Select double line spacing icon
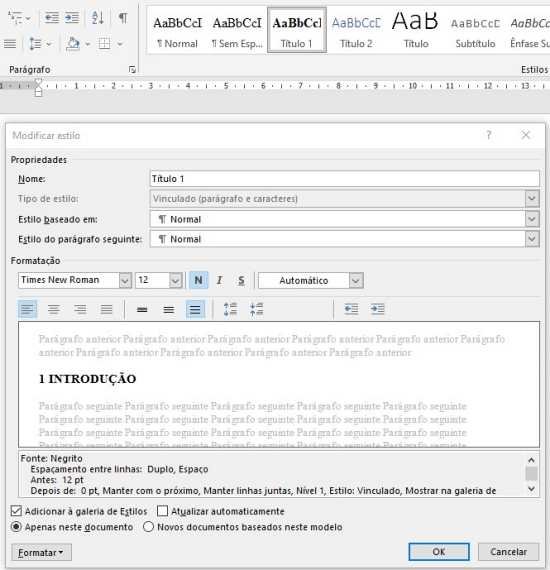This screenshot has width=550, height=570. coord(195,309)
